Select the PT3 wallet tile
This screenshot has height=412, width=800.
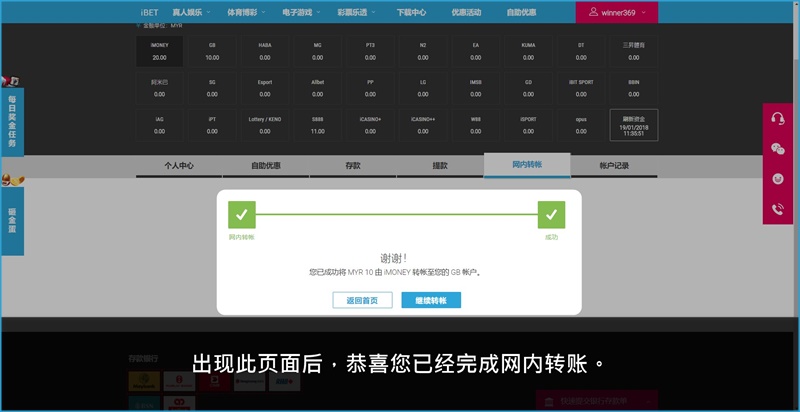[x=370, y=51]
